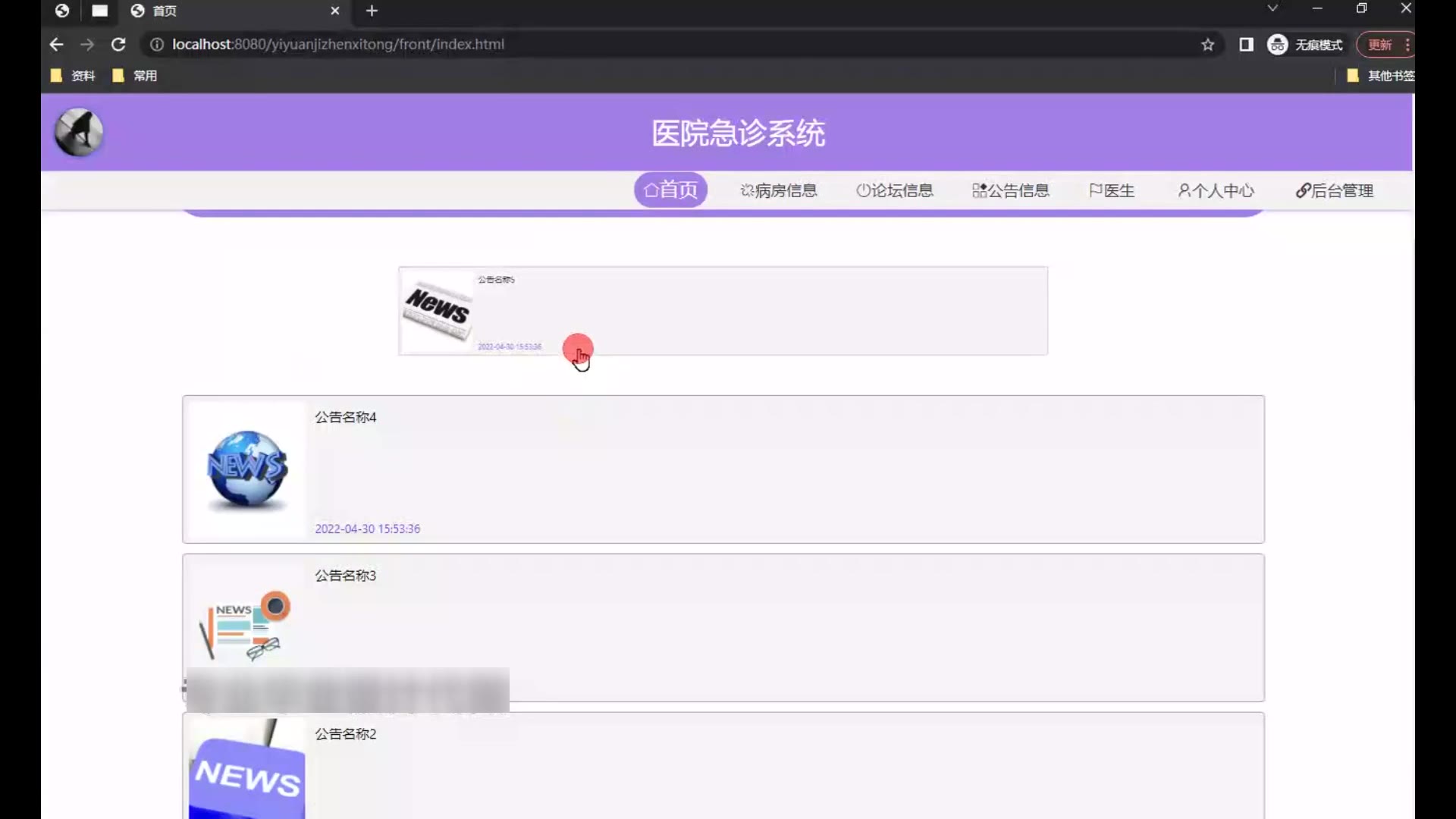Go to 后台管理 link
This screenshot has width=1456, height=819.
1334,190
